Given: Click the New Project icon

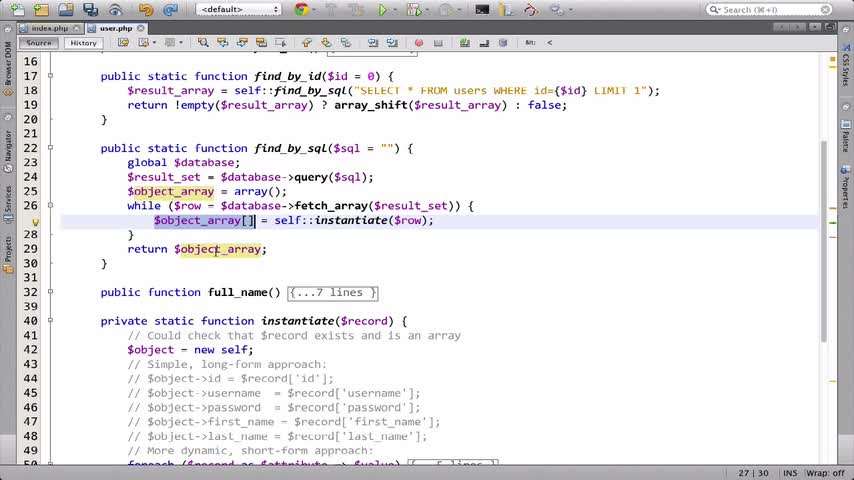Looking at the screenshot, I should [41, 9].
